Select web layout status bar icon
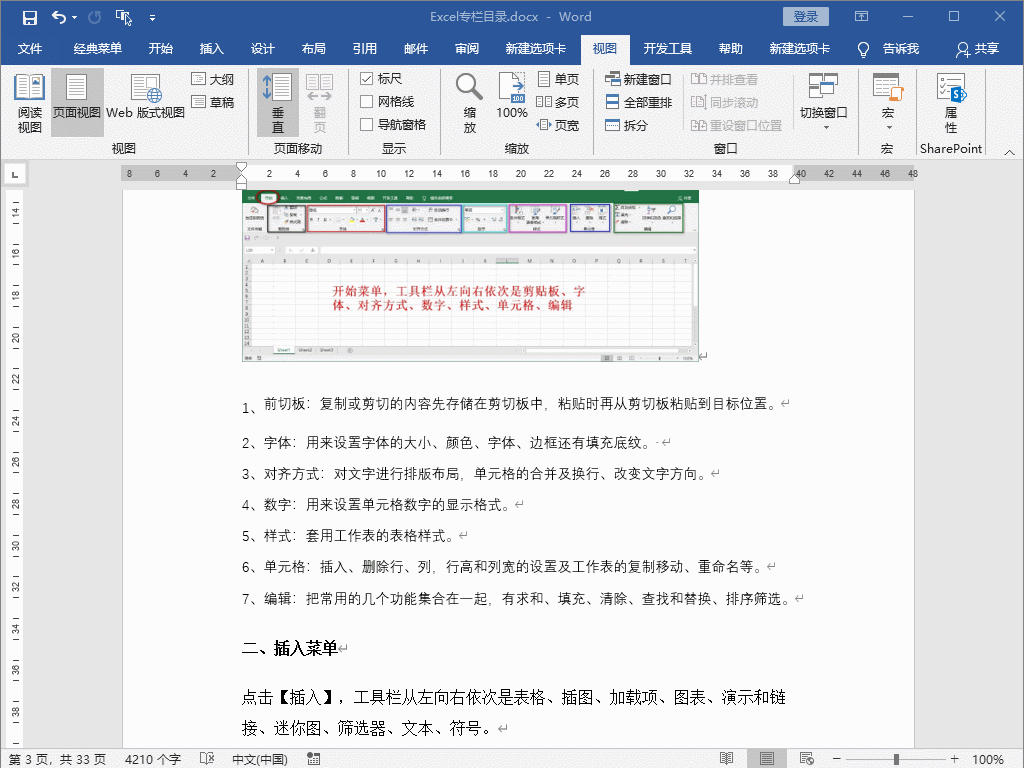 (807, 758)
